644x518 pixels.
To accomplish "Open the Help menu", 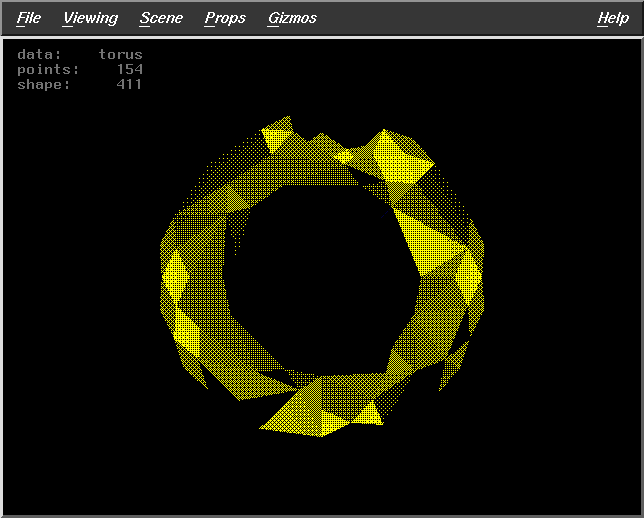I will [x=613, y=18].
